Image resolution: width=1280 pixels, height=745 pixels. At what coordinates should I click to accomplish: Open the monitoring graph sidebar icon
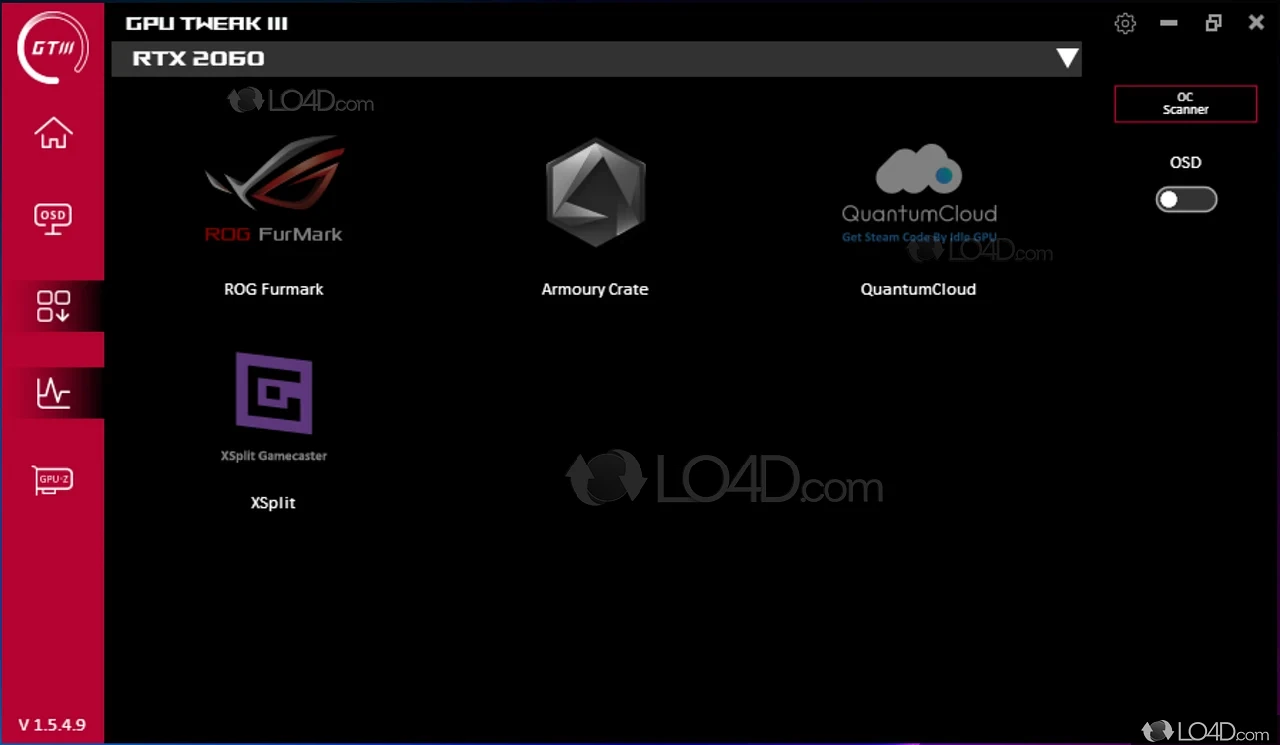coord(53,393)
